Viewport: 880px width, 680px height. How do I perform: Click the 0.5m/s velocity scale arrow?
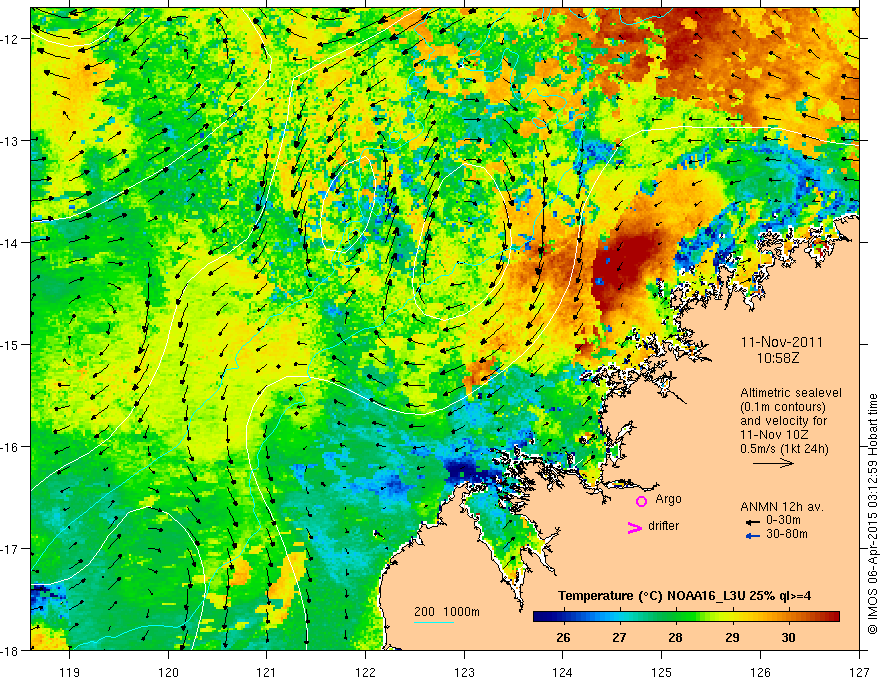pyautogui.click(x=773, y=463)
